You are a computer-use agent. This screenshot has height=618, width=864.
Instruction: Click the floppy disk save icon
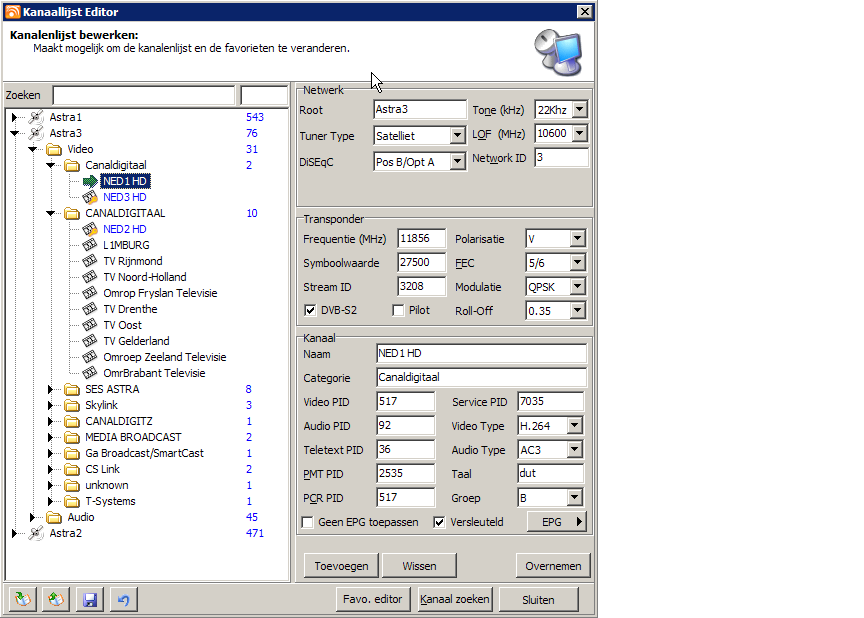[90, 599]
